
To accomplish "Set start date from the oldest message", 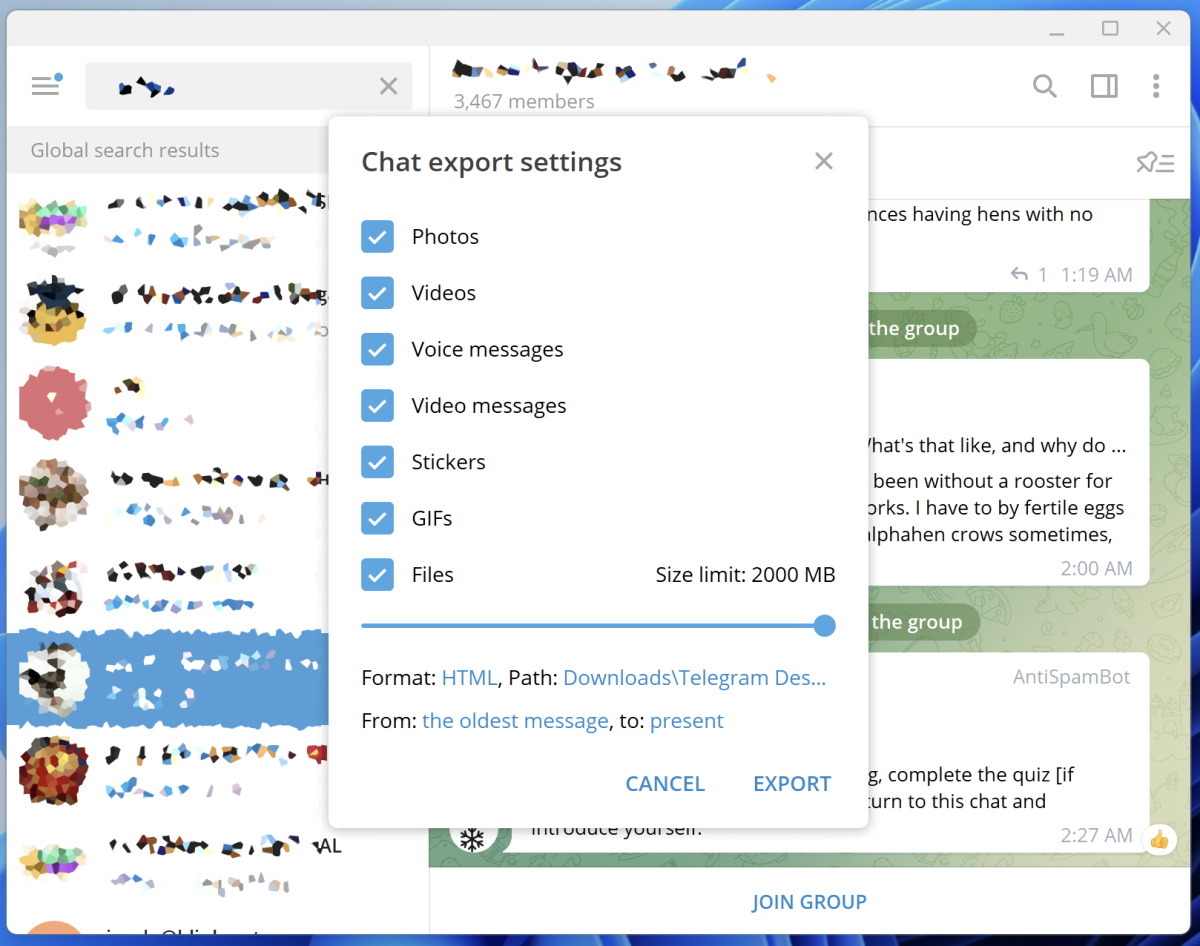I will [x=515, y=721].
